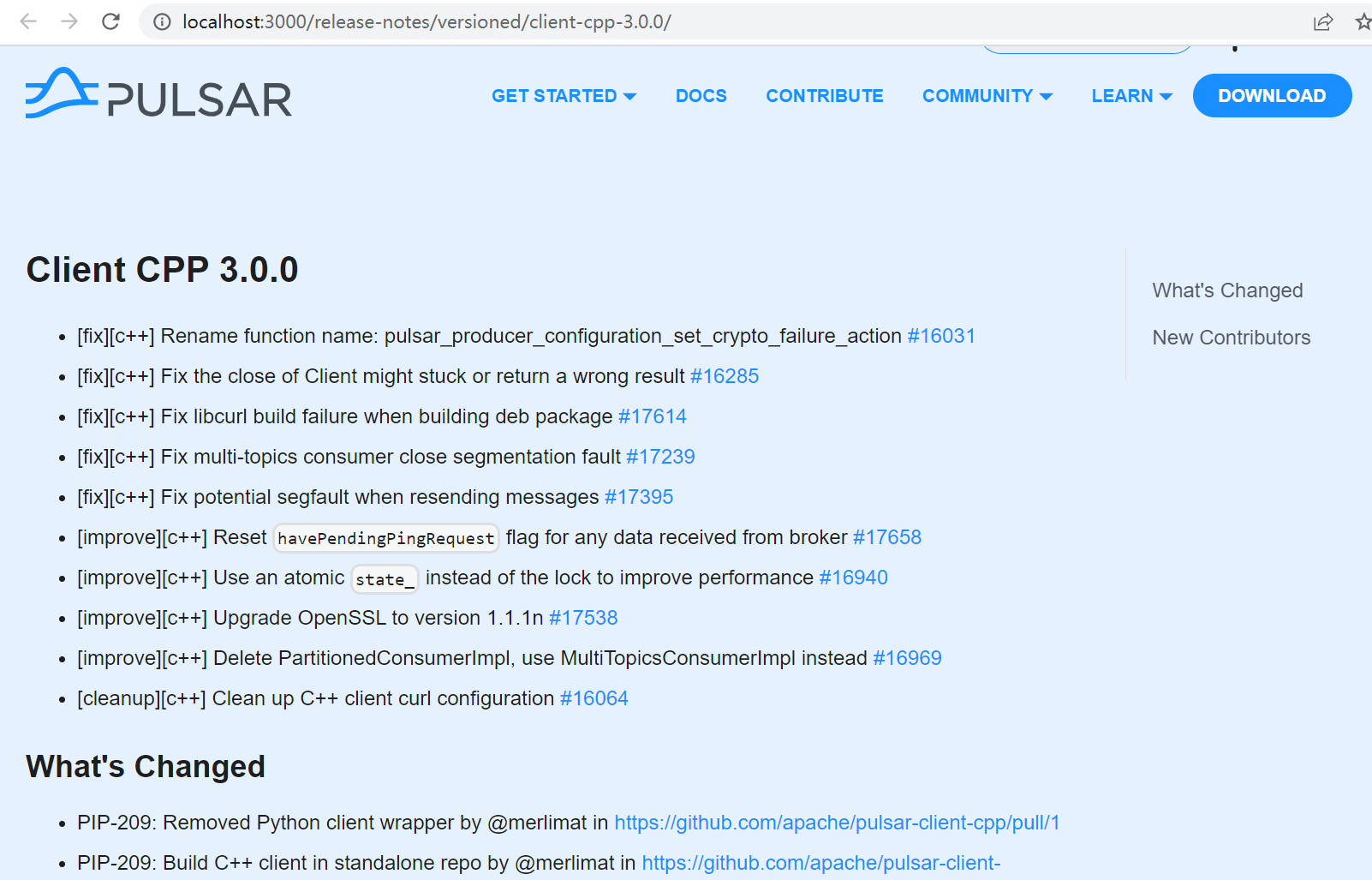Screen dimensions: 1372x880
Task: Expand the LEARN dropdown menu
Action: tap(1131, 96)
